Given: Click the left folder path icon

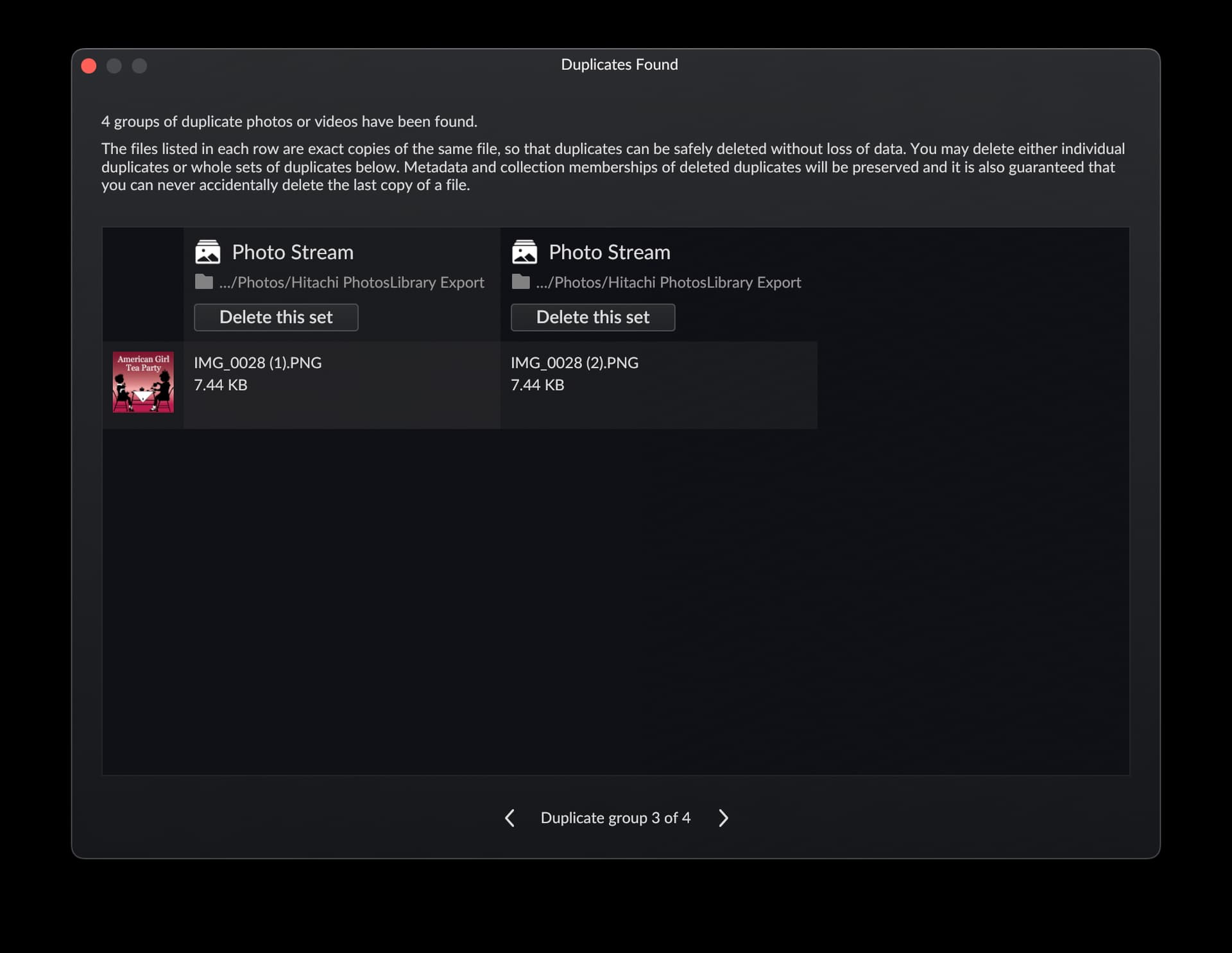Looking at the screenshot, I should click(x=203, y=282).
